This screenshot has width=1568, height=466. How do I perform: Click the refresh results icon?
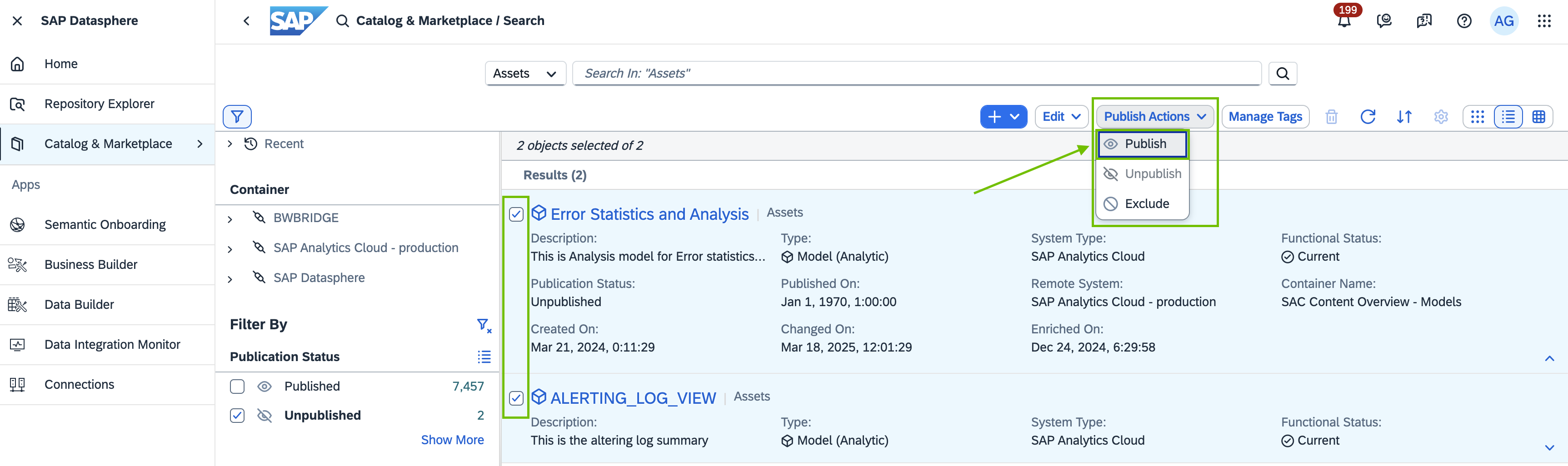1368,116
